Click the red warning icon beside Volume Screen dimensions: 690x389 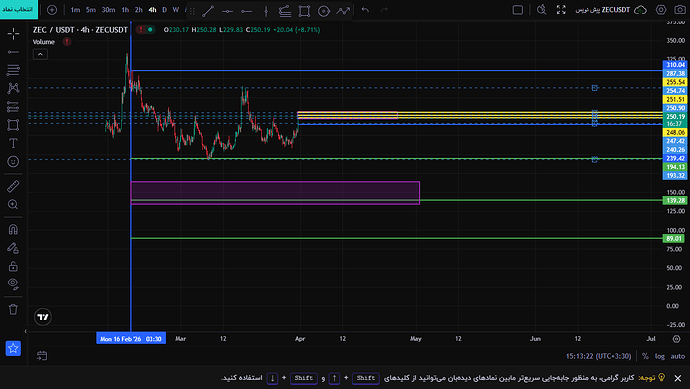[66, 42]
